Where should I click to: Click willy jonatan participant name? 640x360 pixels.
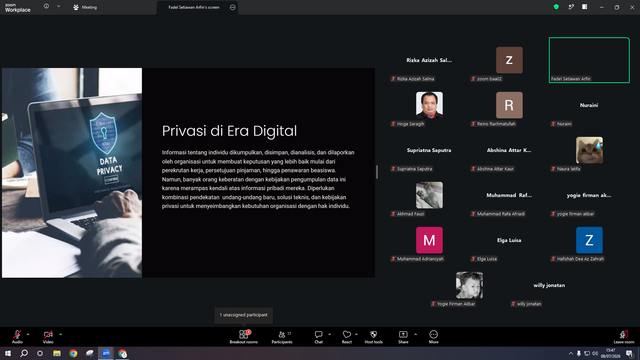tap(549, 285)
